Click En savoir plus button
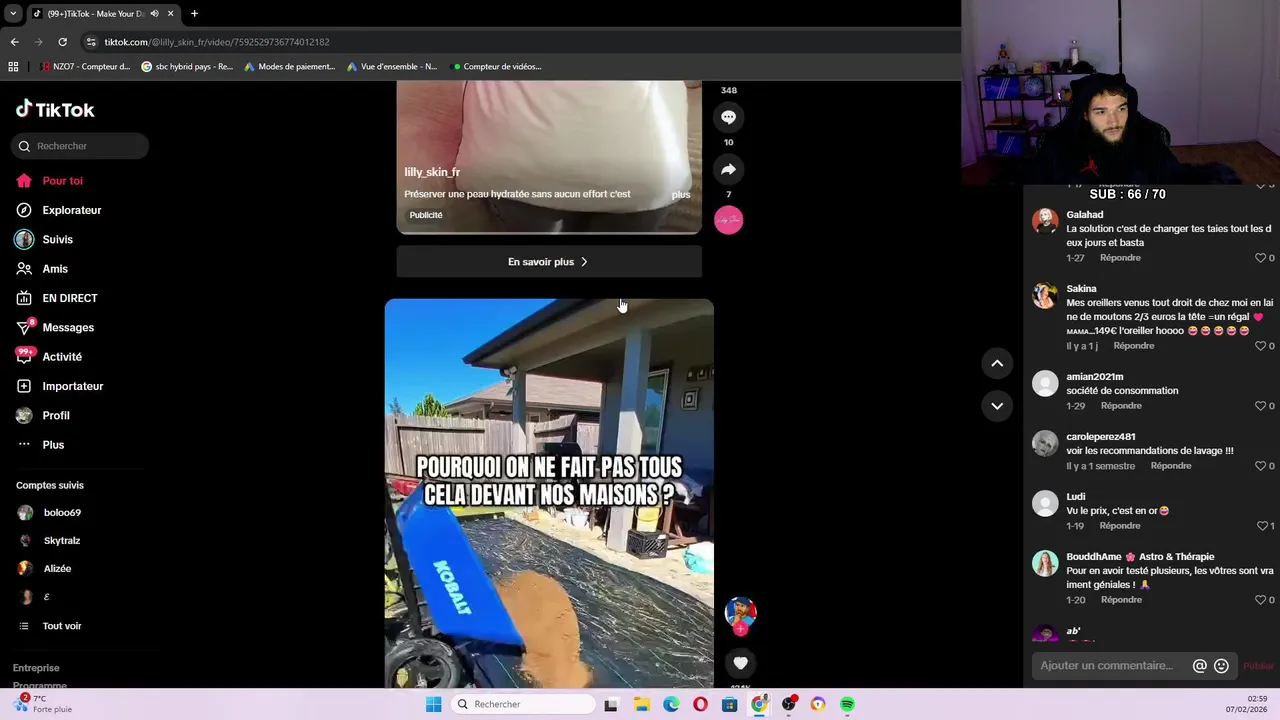1280x720 pixels. pos(549,262)
